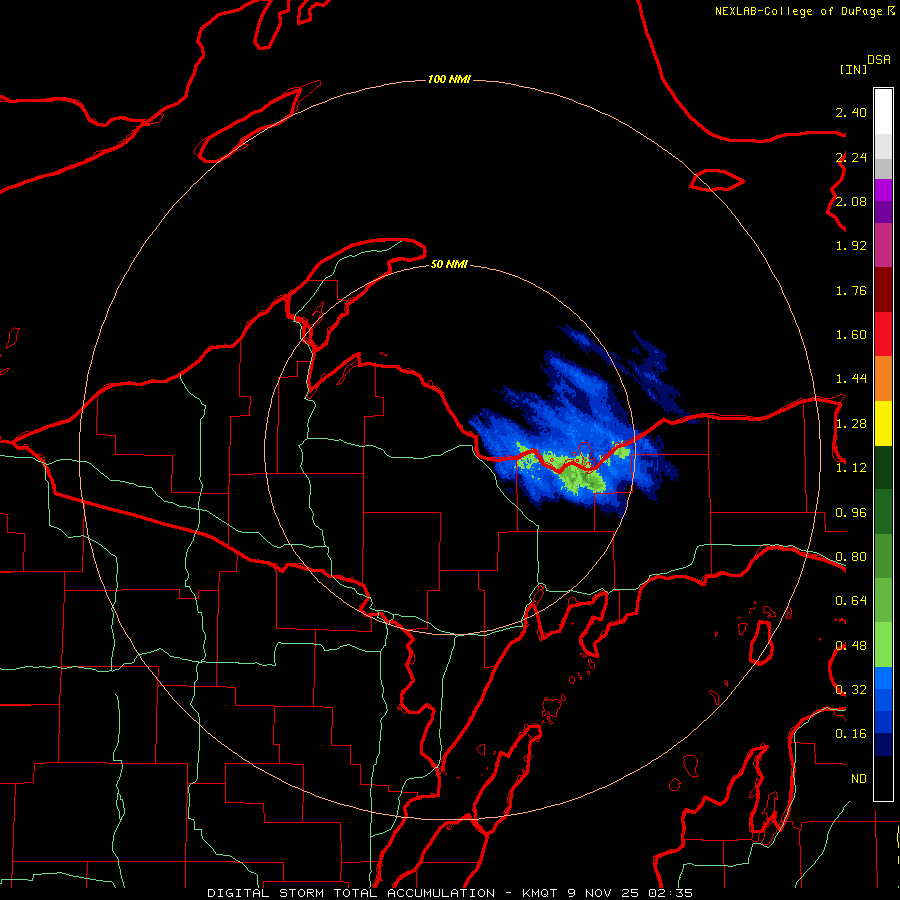Click the [IN] units label
The width and height of the screenshot is (900, 900).
pos(853,69)
